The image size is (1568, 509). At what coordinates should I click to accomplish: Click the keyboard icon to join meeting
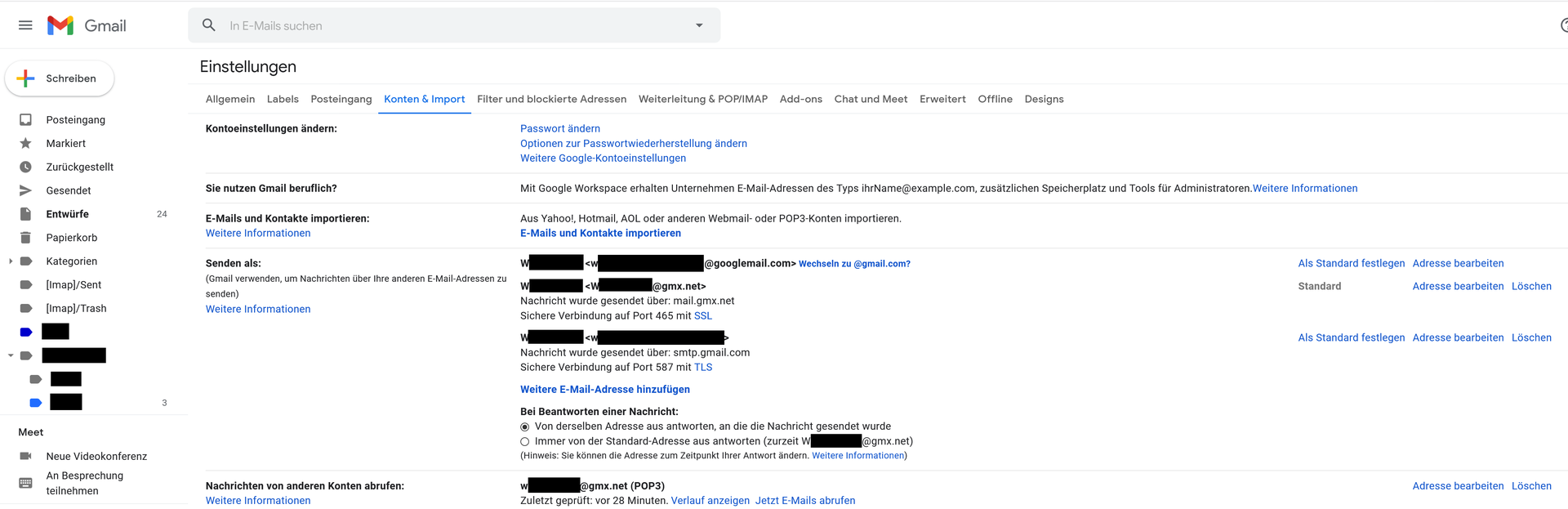pos(25,483)
